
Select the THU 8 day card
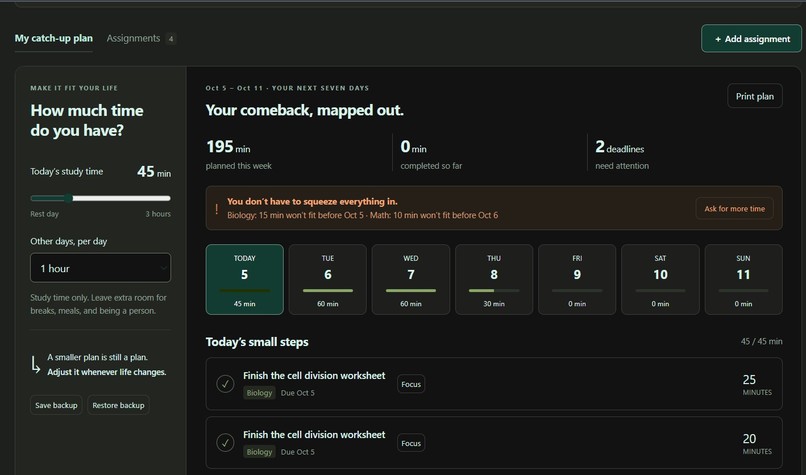click(494, 279)
